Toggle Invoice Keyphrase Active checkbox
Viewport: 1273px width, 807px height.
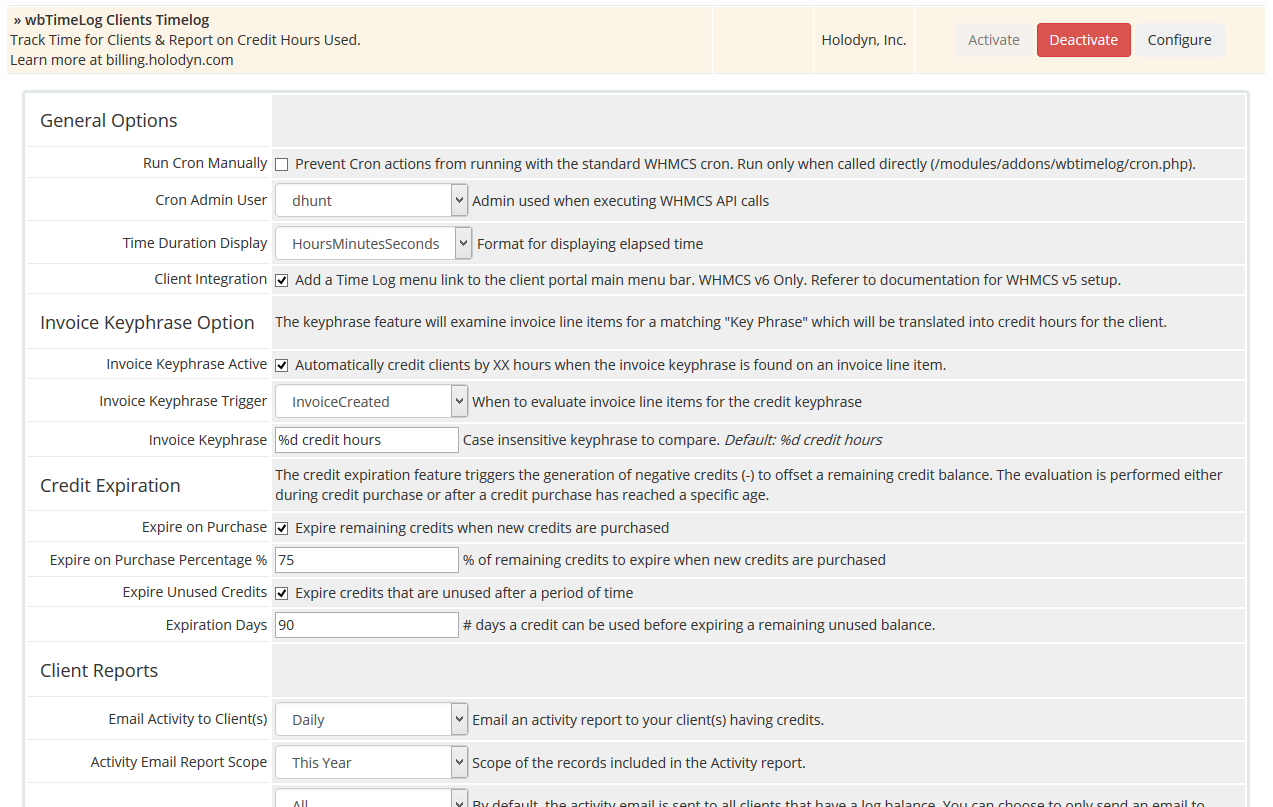point(282,365)
